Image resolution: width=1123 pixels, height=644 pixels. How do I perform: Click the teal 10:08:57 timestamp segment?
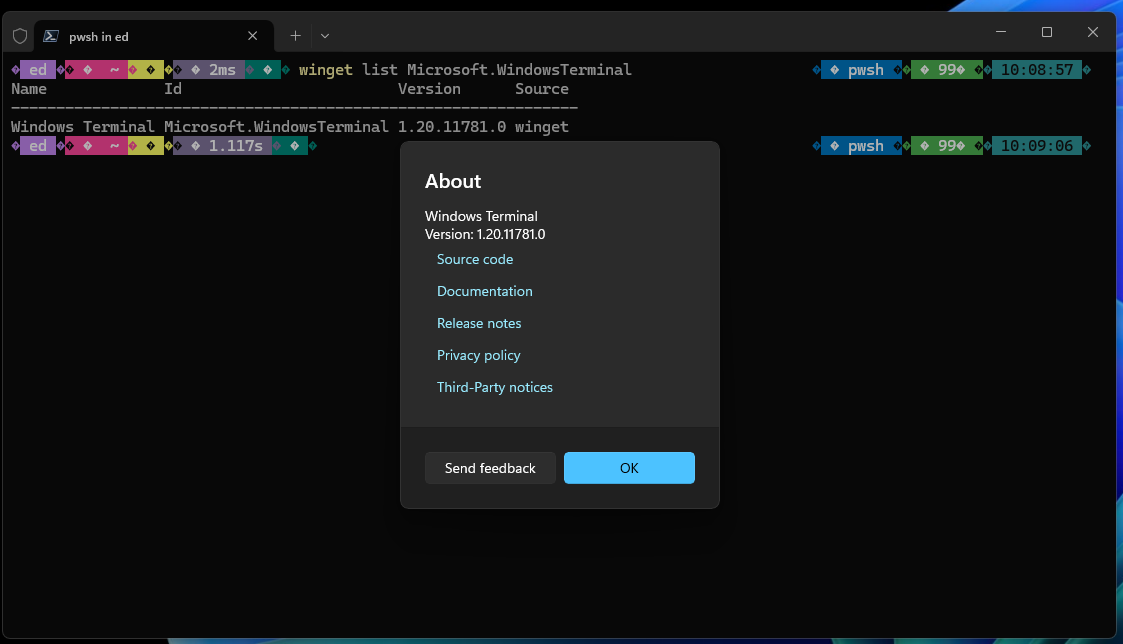[1038, 69]
